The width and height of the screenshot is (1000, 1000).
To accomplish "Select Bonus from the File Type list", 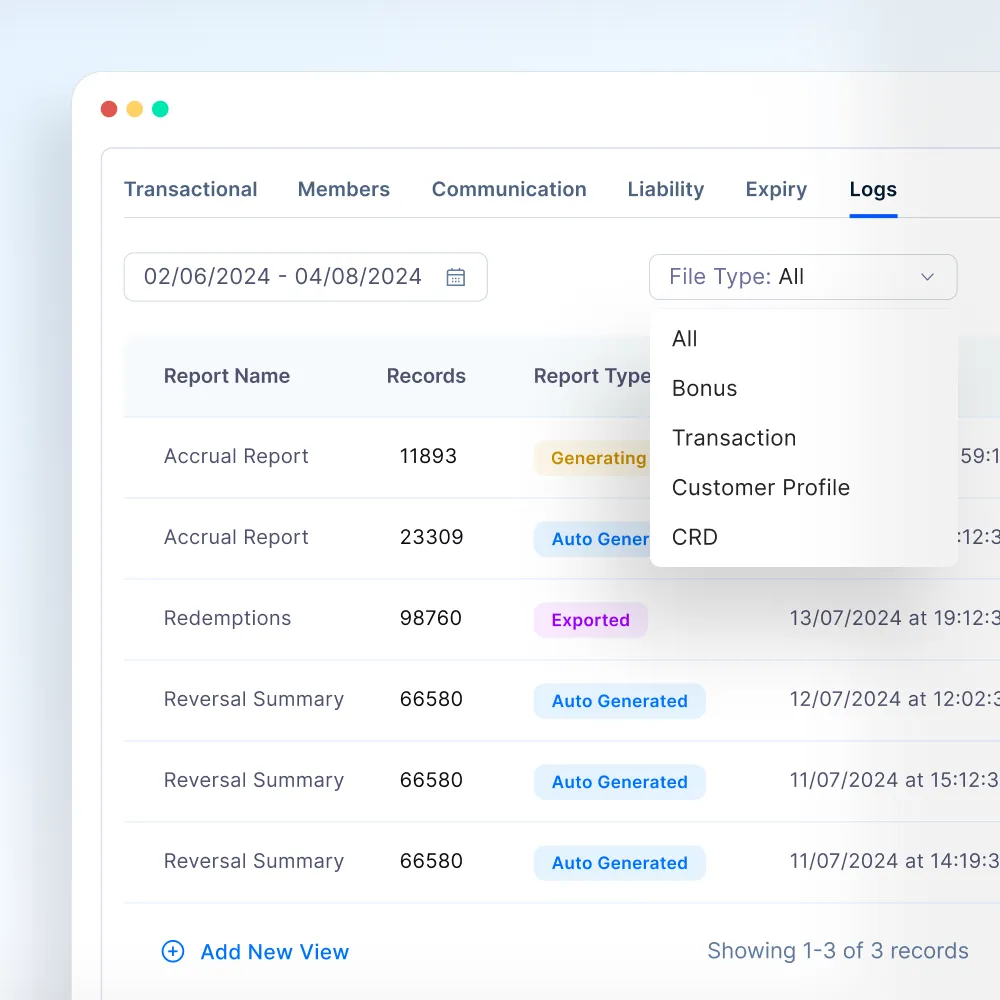I will point(704,388).
